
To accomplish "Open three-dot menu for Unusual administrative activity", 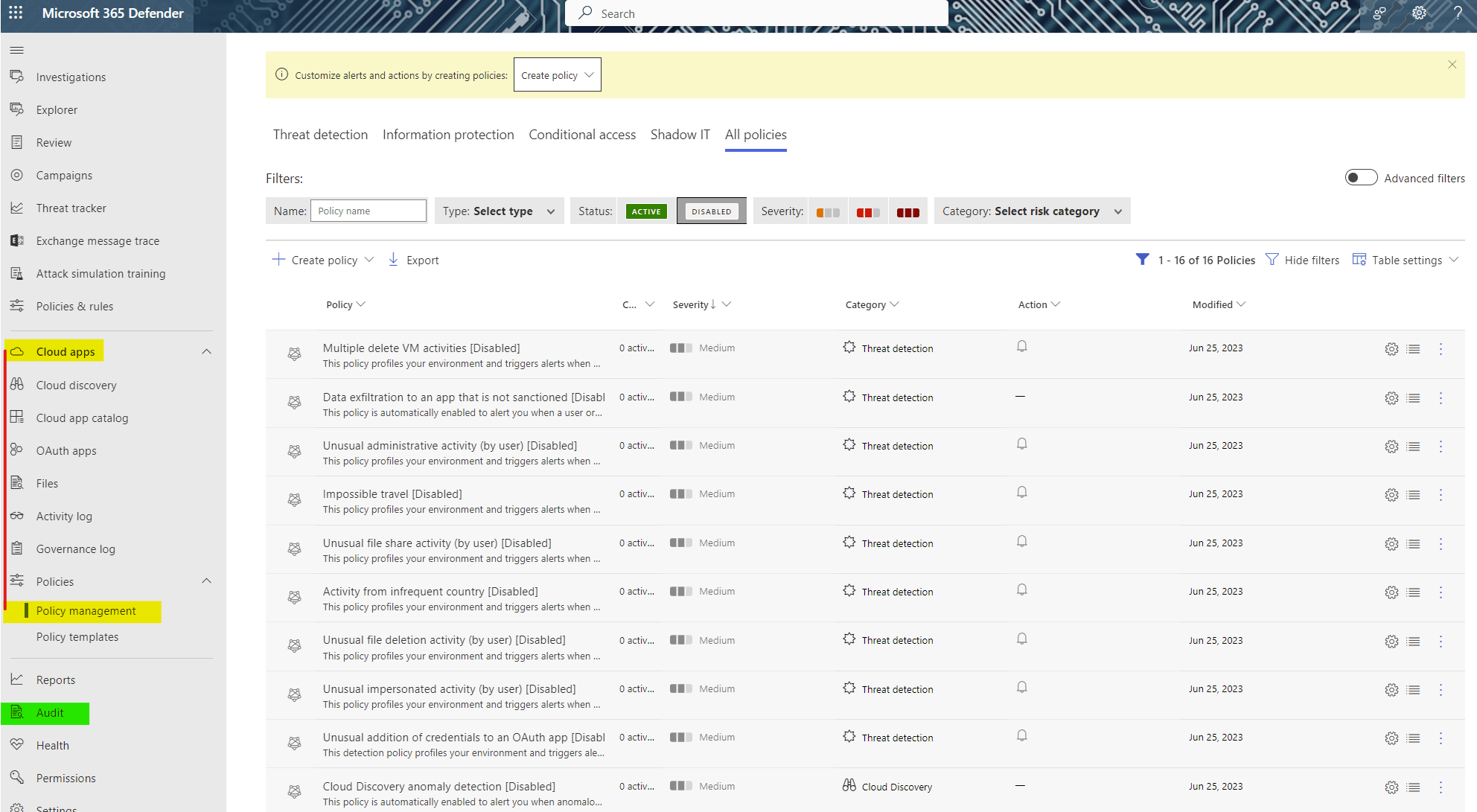I will (x=1441, y=447).
